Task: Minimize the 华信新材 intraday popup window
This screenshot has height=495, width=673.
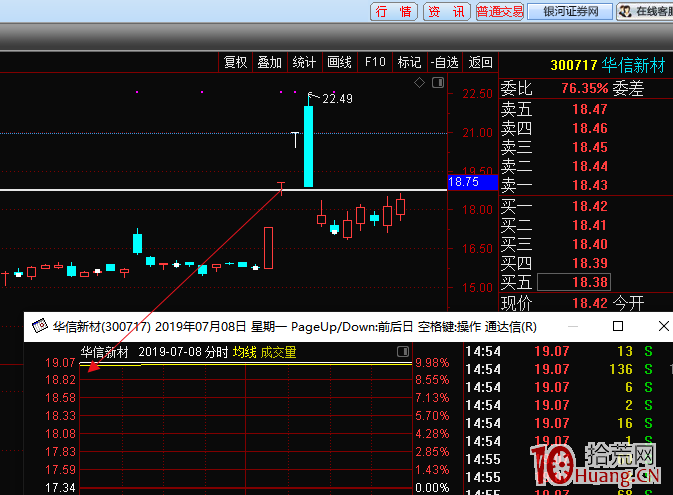Action: pyautogui.click(x=573, y=326)
